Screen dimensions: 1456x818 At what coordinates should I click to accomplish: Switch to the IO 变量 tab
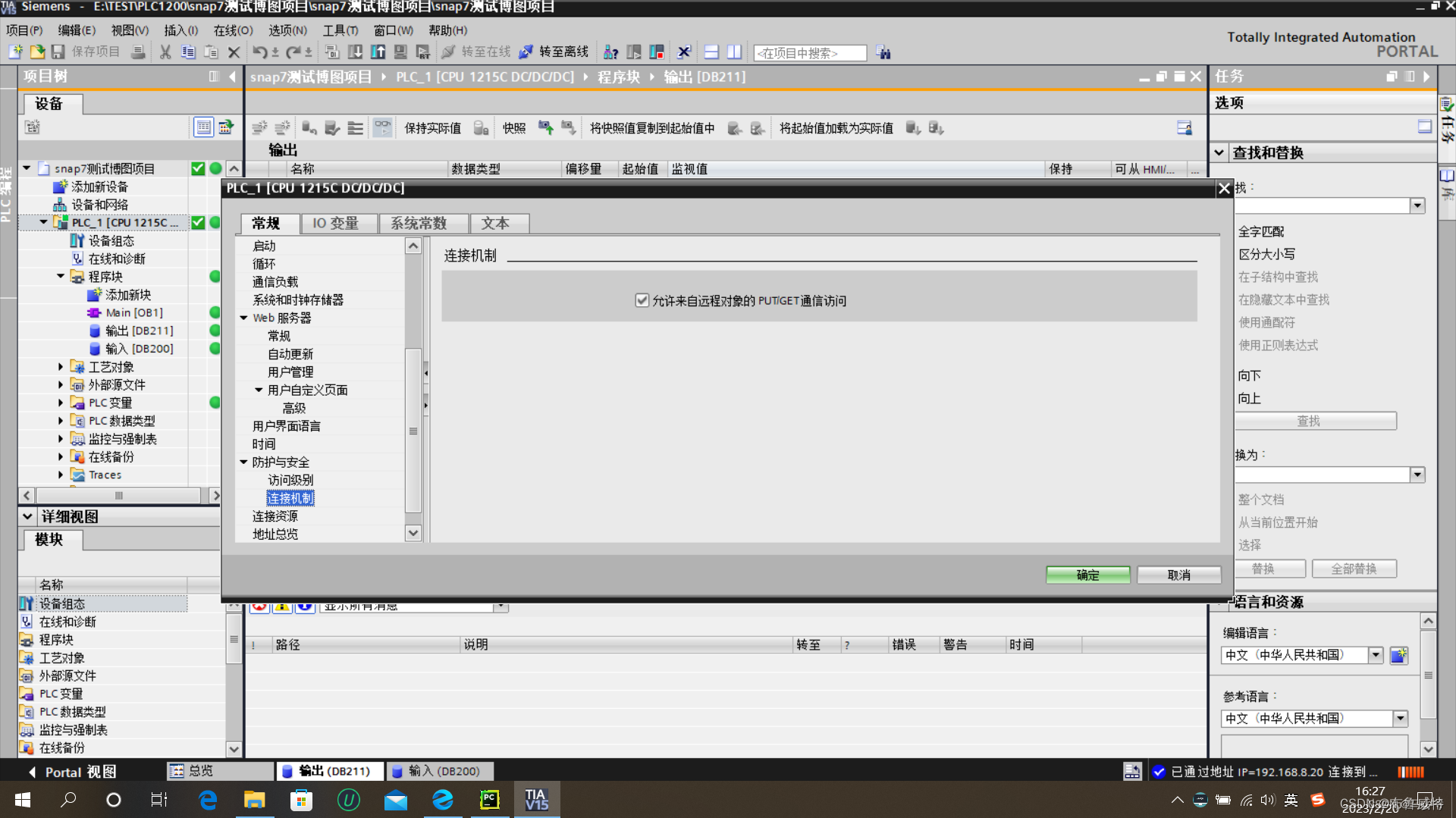click(x=338, y=223)
